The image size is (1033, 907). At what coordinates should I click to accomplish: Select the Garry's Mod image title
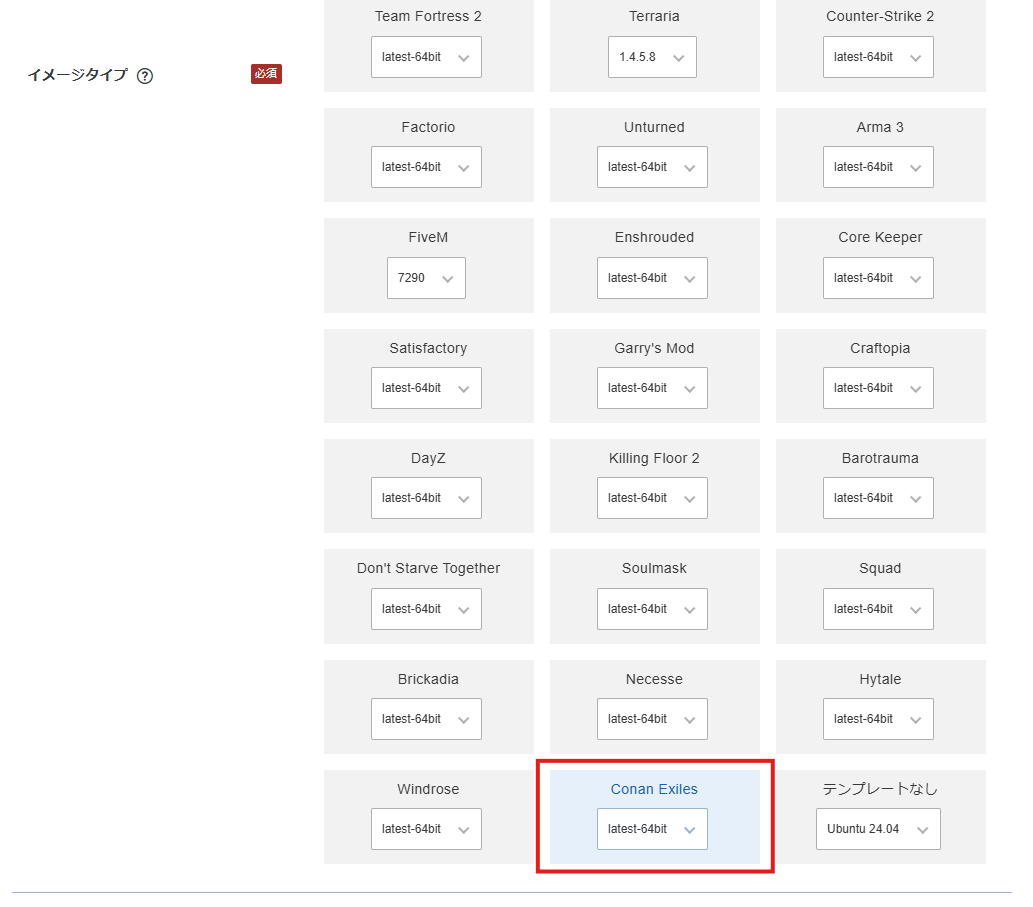click(x=654, y=348)
